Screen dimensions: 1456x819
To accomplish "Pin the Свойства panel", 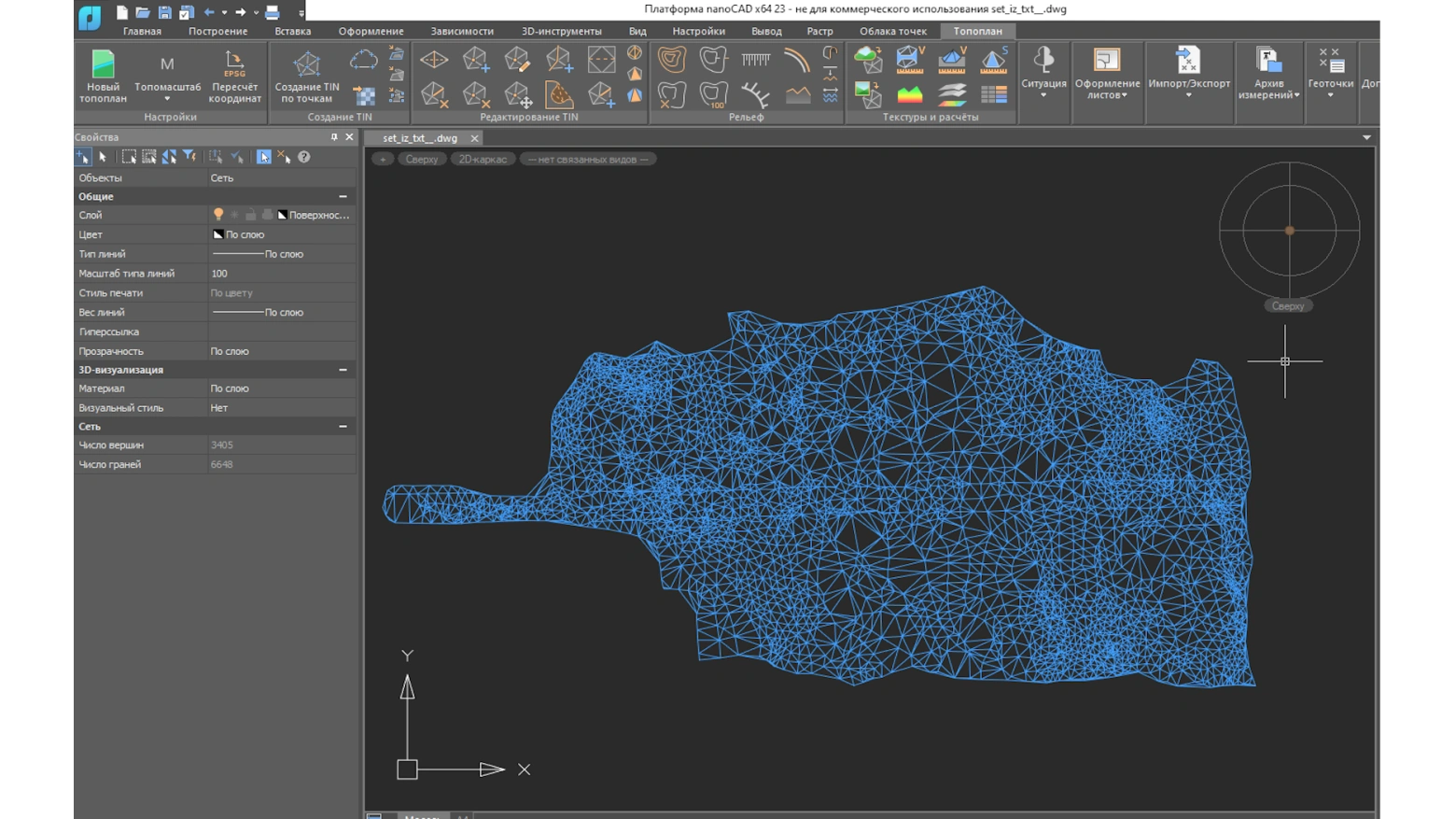I will [334, 137].
